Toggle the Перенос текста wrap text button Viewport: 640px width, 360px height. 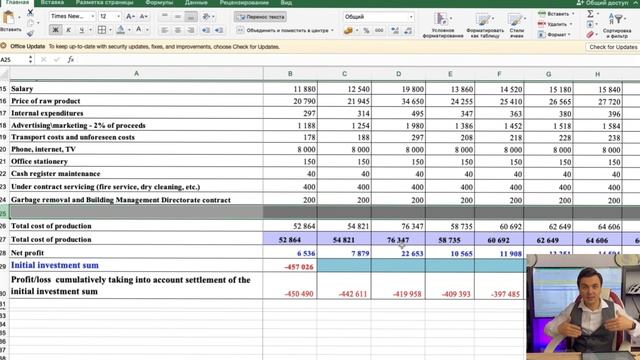pyautogui.click(x=260, y=17)
